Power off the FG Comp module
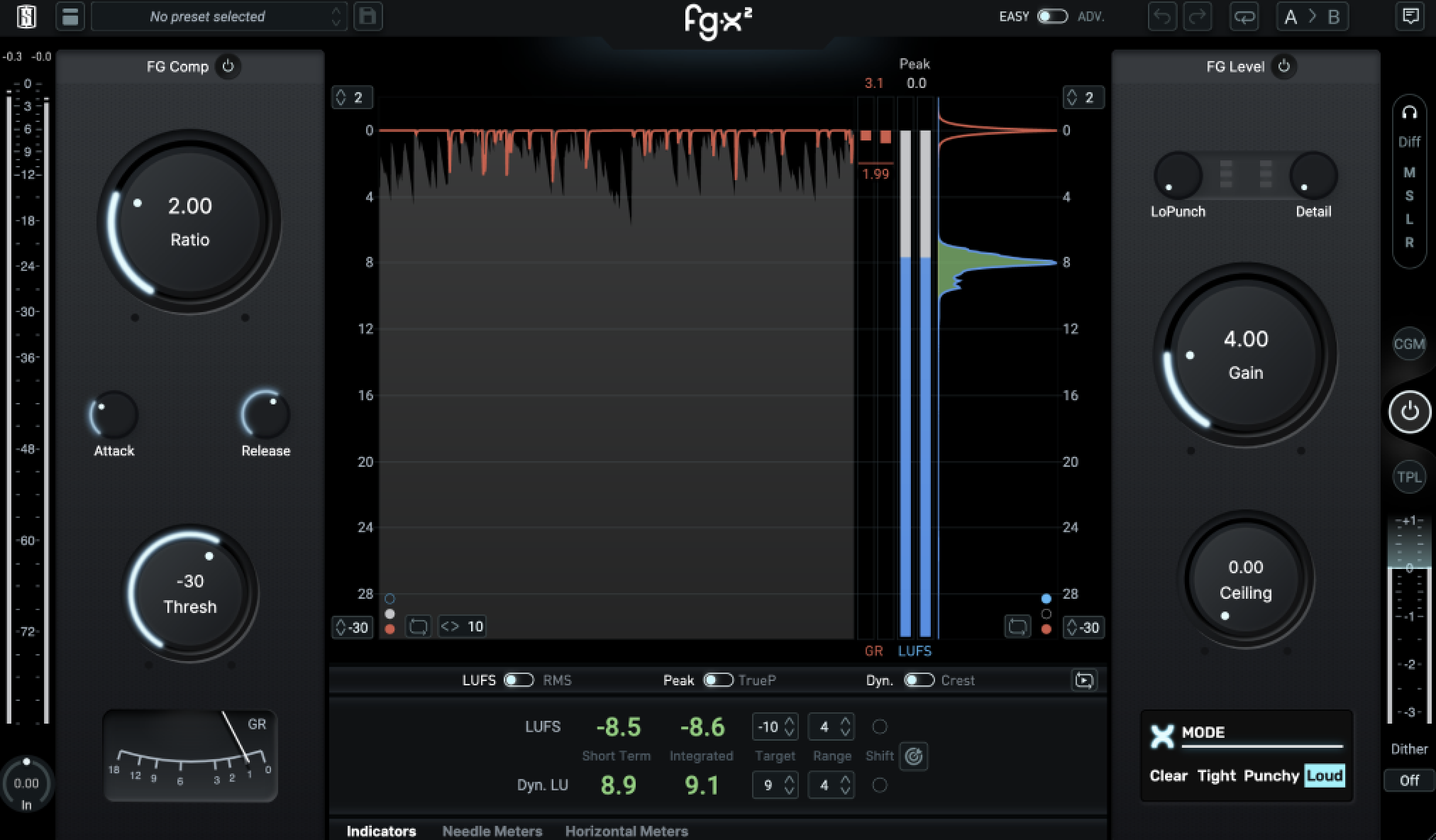 (228, 66)
